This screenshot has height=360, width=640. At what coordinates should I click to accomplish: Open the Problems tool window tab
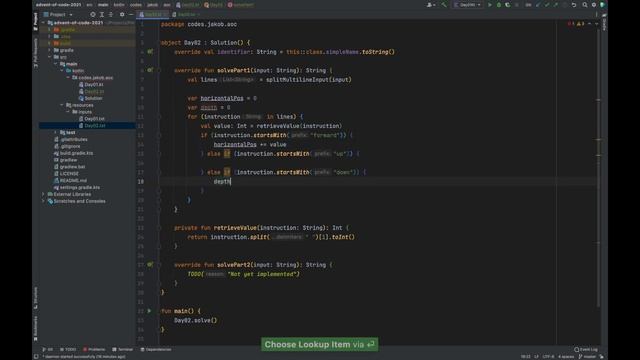94,349
